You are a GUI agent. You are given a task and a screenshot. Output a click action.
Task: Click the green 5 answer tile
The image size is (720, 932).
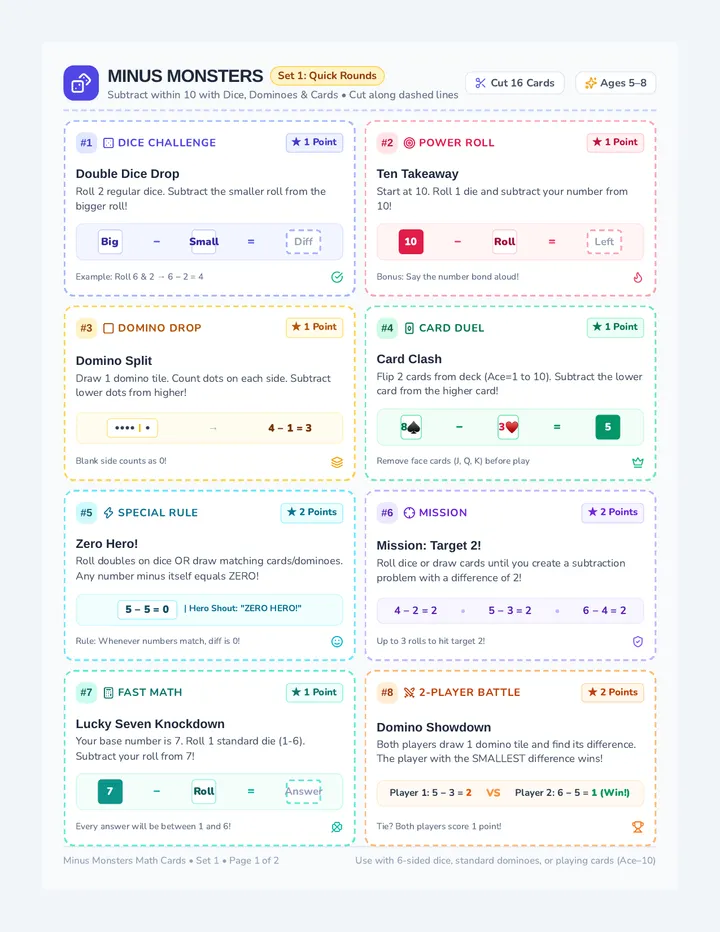tap(608, 427)
